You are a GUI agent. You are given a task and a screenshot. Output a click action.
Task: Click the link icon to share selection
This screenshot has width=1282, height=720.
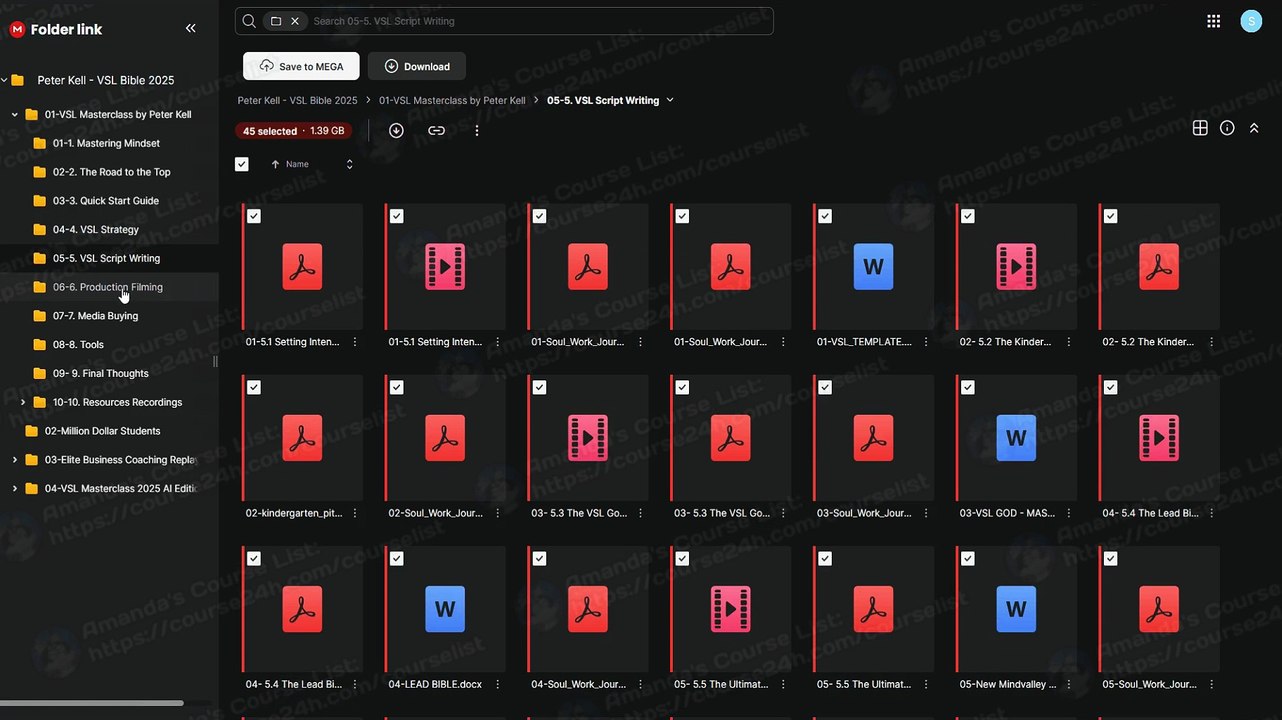pyautogui.click(x=436, y=130)
